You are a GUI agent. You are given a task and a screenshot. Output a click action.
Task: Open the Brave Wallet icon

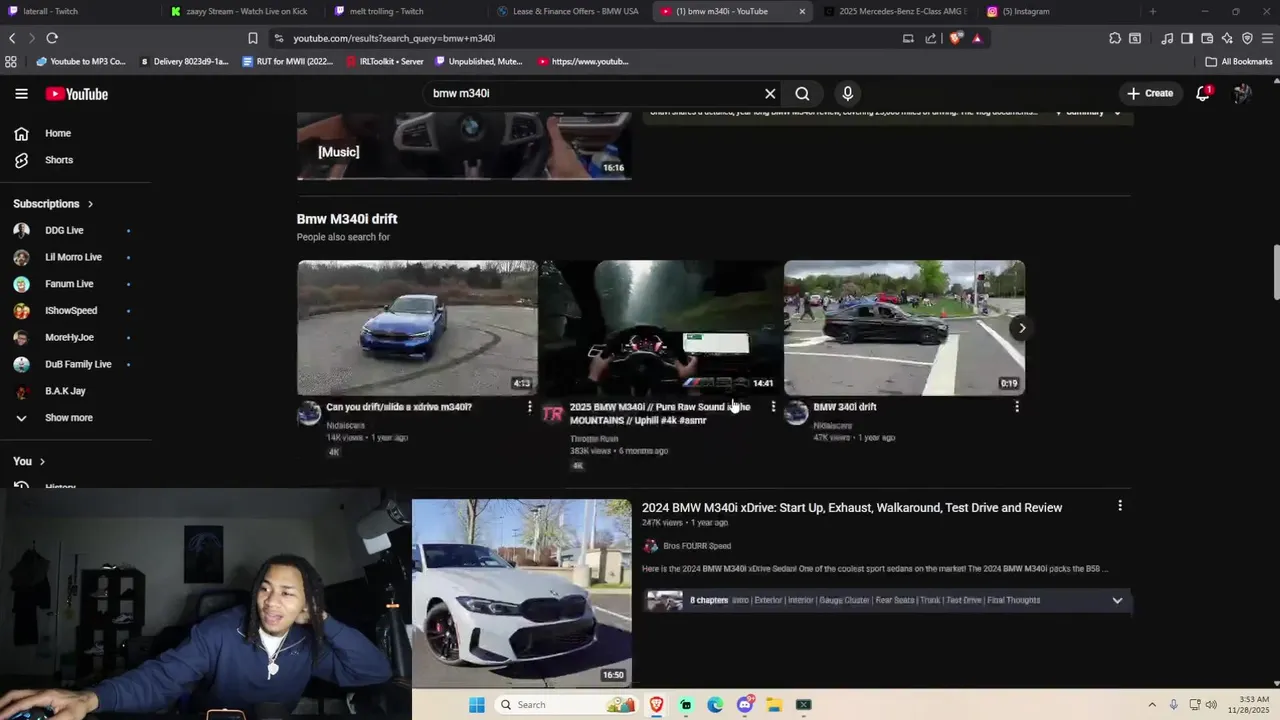(x=1207, y=38)
